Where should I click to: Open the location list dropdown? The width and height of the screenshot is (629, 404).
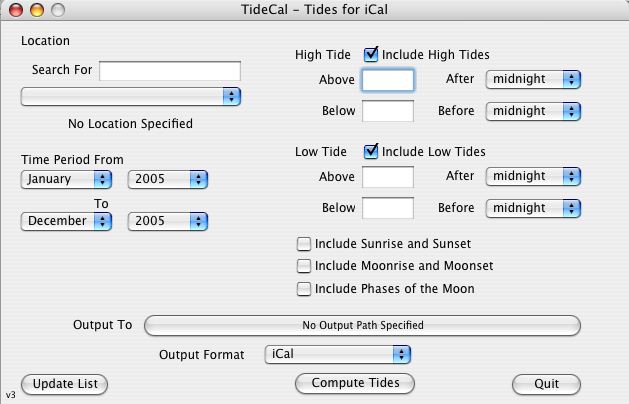pyautogui.click(x=131, y=97)
